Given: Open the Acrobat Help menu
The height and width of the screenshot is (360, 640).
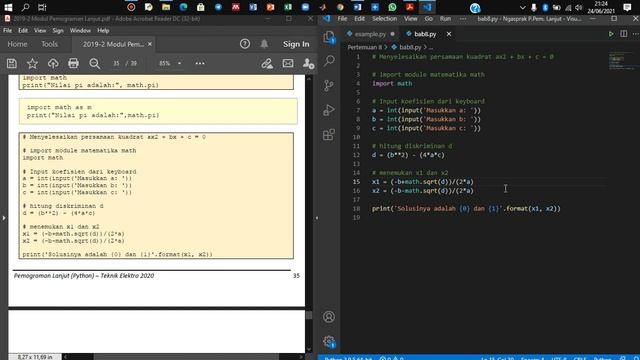Looking at the screenshot, I should [x=103, y=31].
